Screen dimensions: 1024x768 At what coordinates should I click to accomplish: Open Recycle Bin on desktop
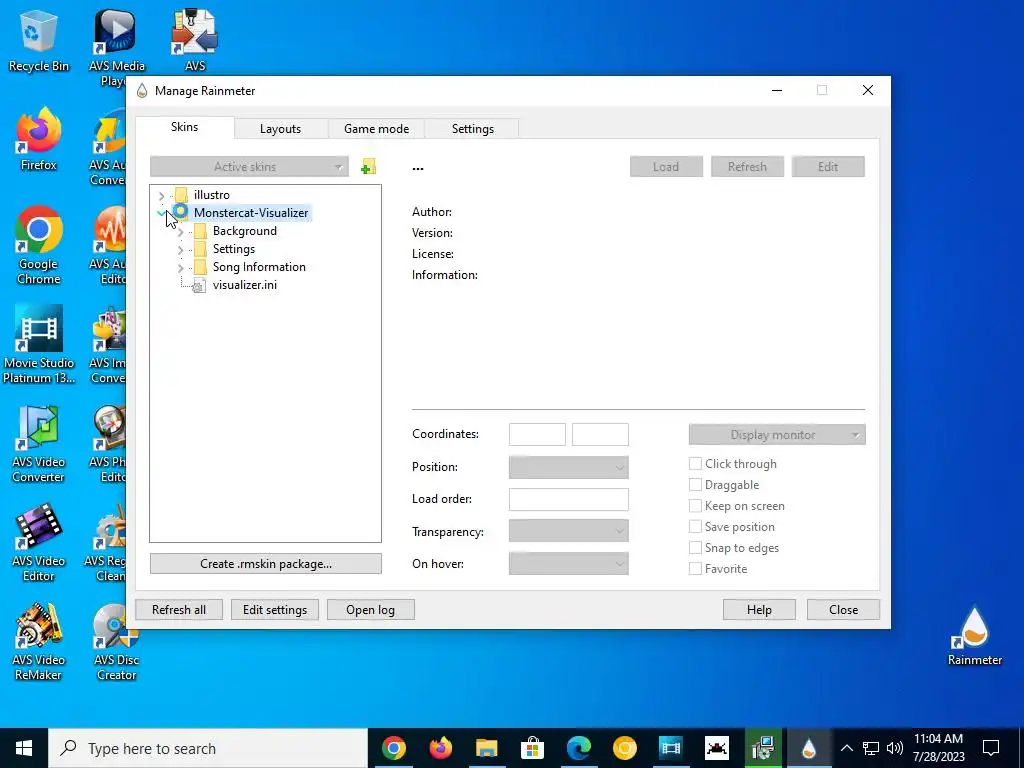[x=39, y=40]
